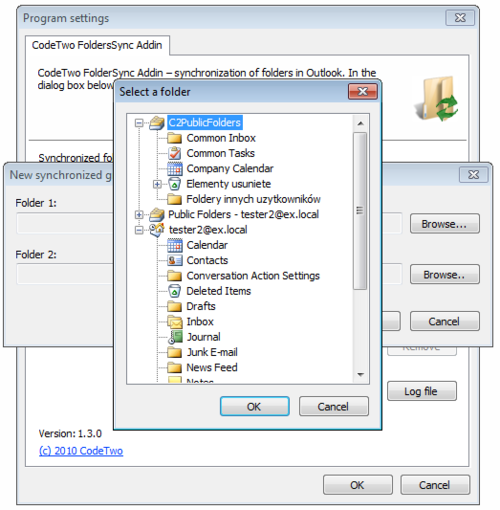Viewport: 500px width, 510px height.
Task: Click the folder tree scrollbar thumb
Action: (360, 211)
